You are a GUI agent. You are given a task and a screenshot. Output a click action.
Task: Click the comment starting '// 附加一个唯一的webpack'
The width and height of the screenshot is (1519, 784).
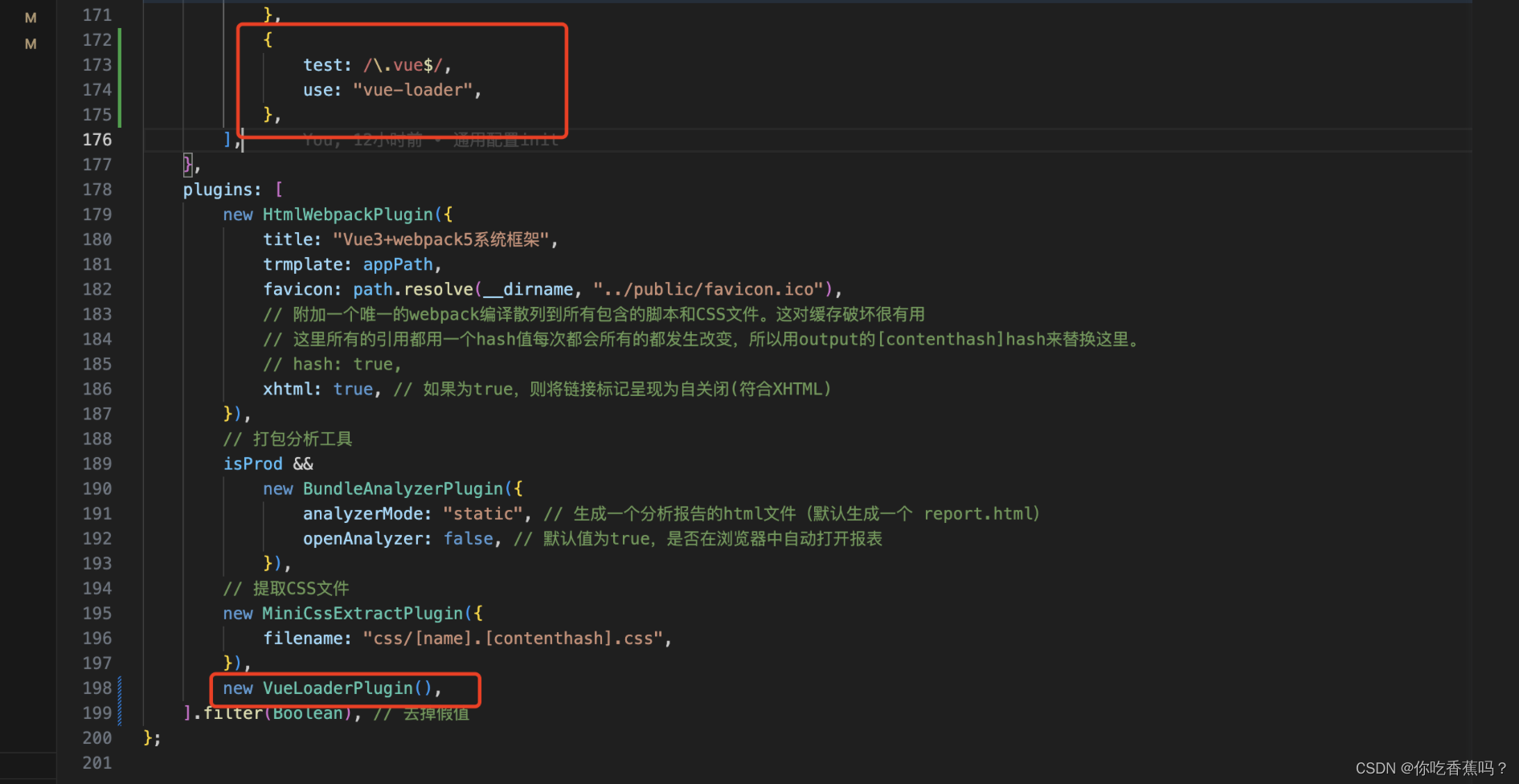[x=594, y=314]
